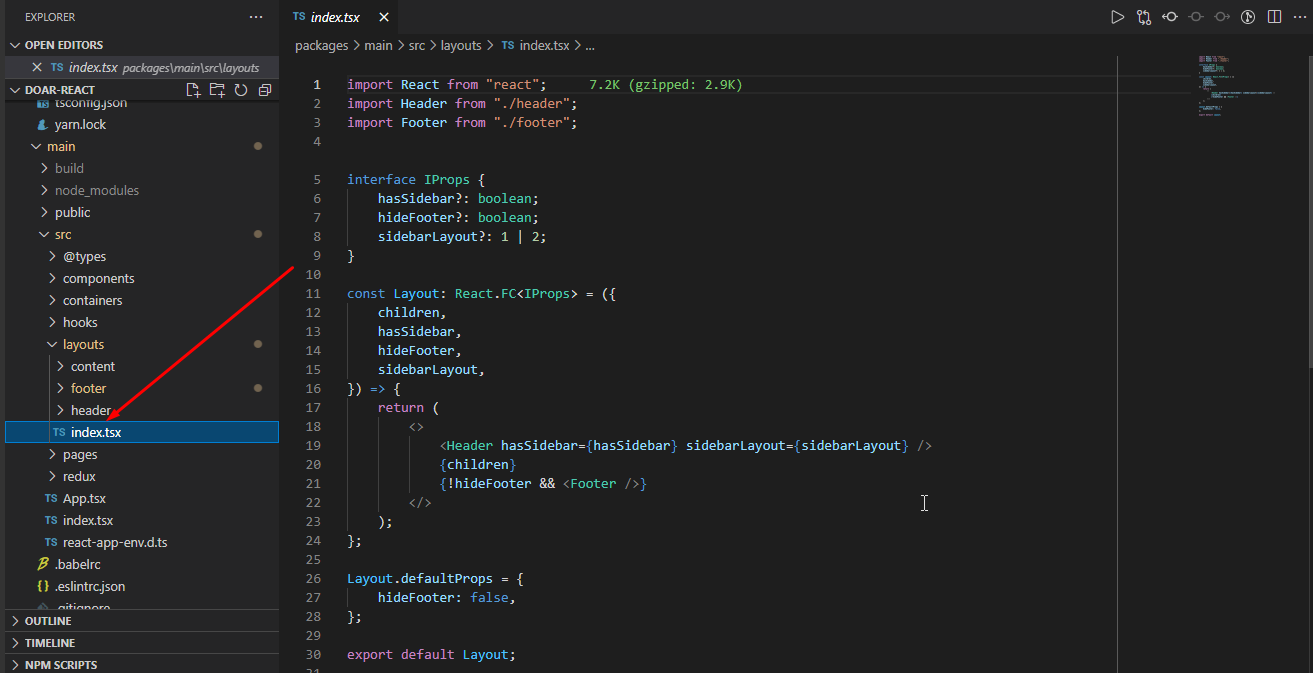Refresh the DOAR-REACT explorer
The width and height of the screenshot is (1313, 673).
[x=241, y=90]
